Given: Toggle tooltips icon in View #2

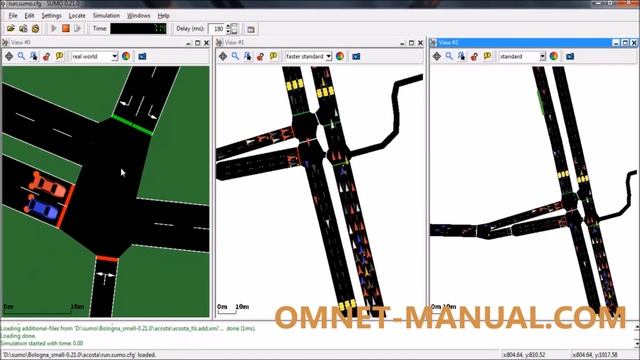Looking at the screenshot, I should coord(487,56).
